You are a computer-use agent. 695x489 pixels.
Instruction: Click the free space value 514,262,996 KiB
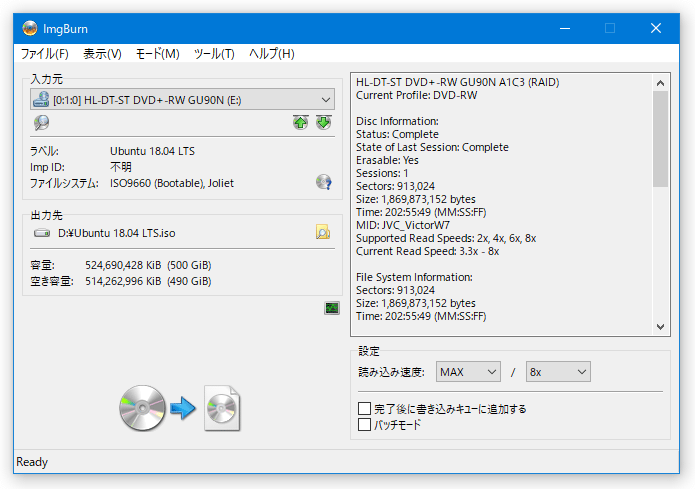coord(123,281)
